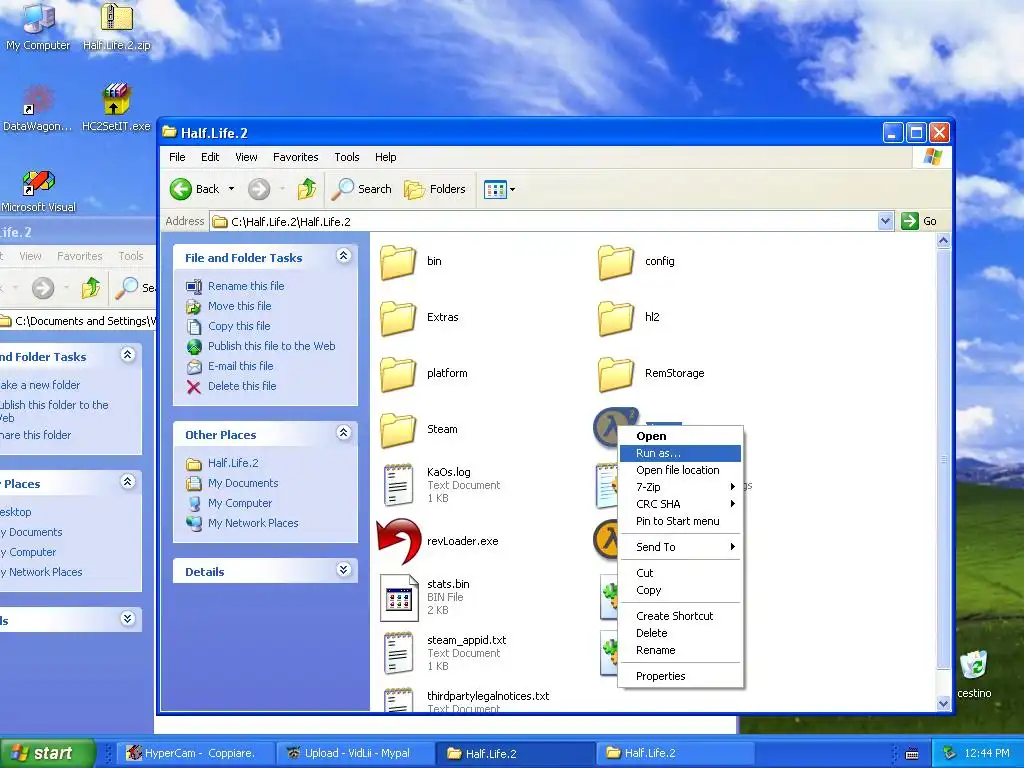This screenshot has width=1024, height=768.
Task: Open the File menu
Action: [177, 157]
